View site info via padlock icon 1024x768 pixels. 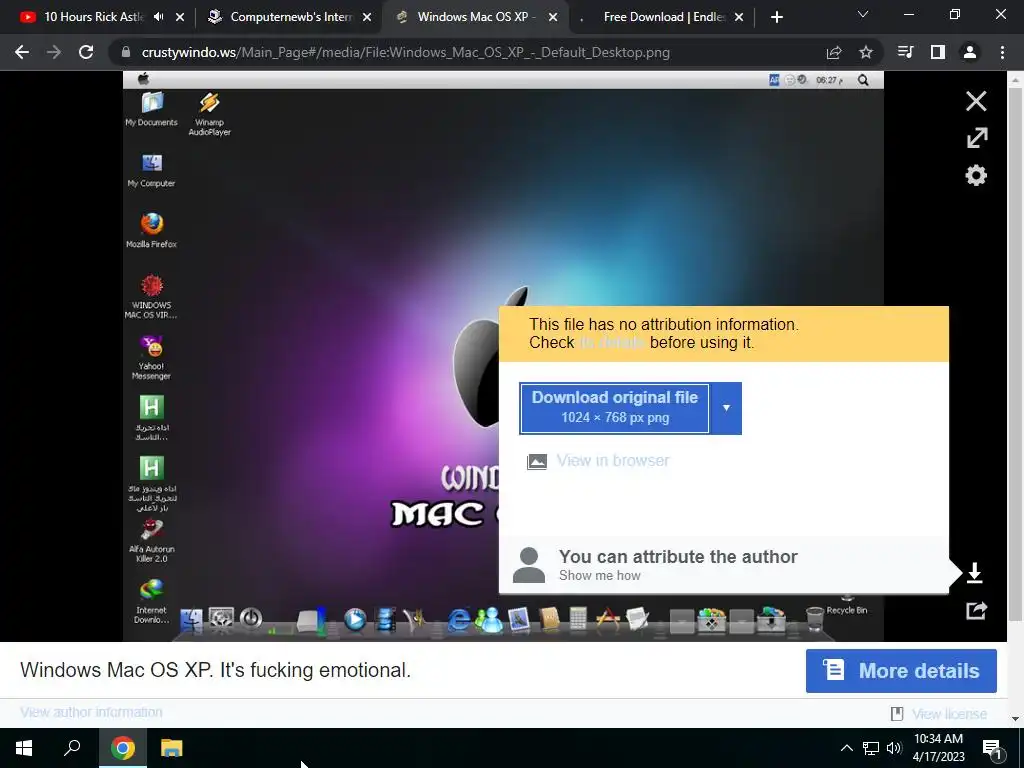126,52
